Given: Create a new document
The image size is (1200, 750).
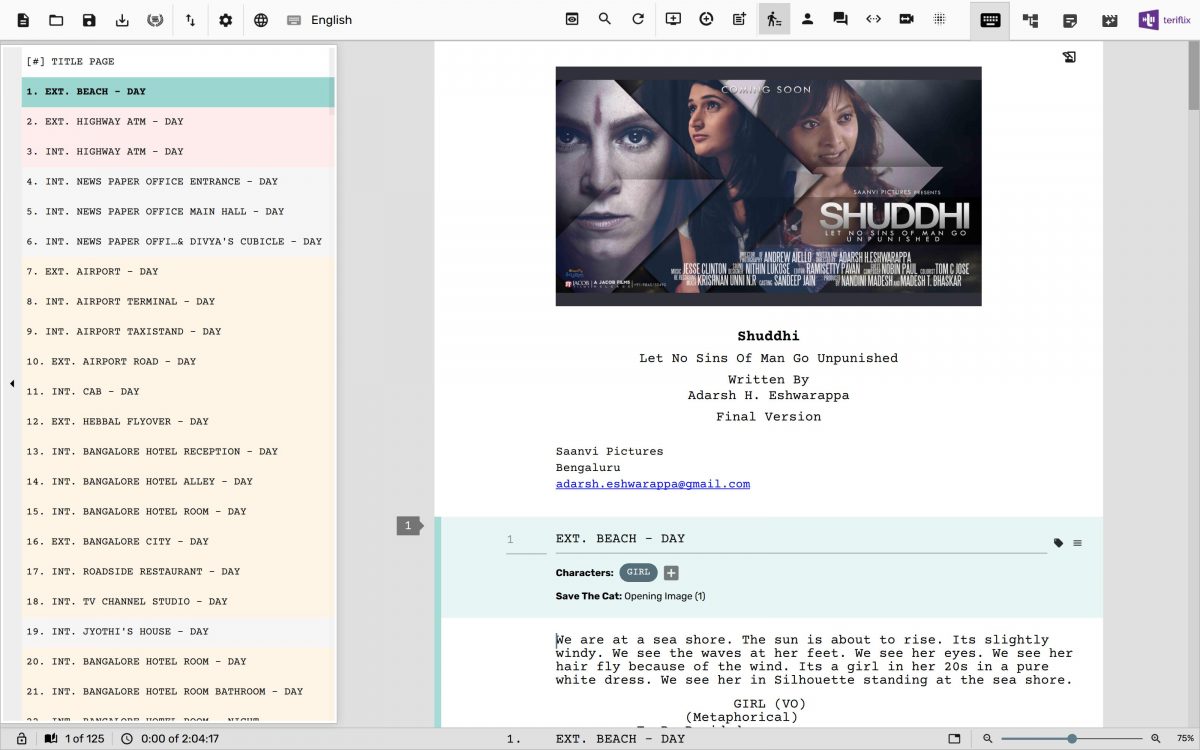Looking at the screenshot, I should pos(23,20).
